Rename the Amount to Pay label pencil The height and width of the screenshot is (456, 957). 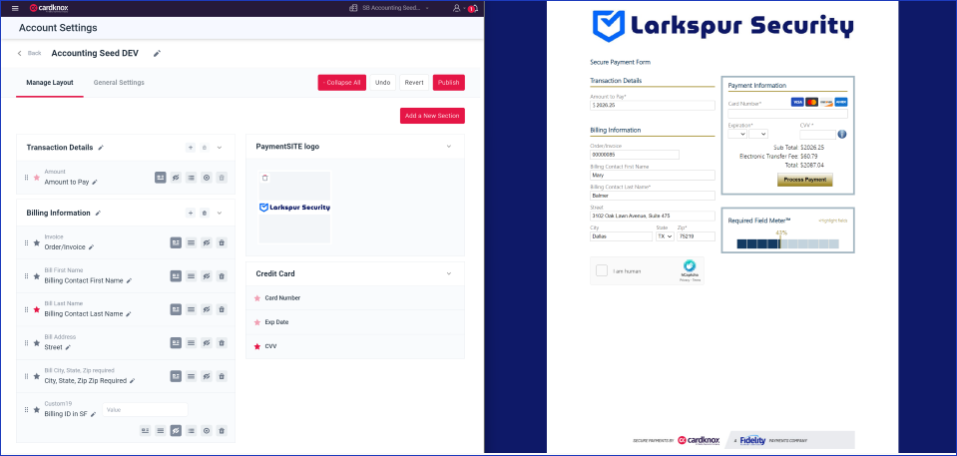pyautogui.click(x=95, y=182)
